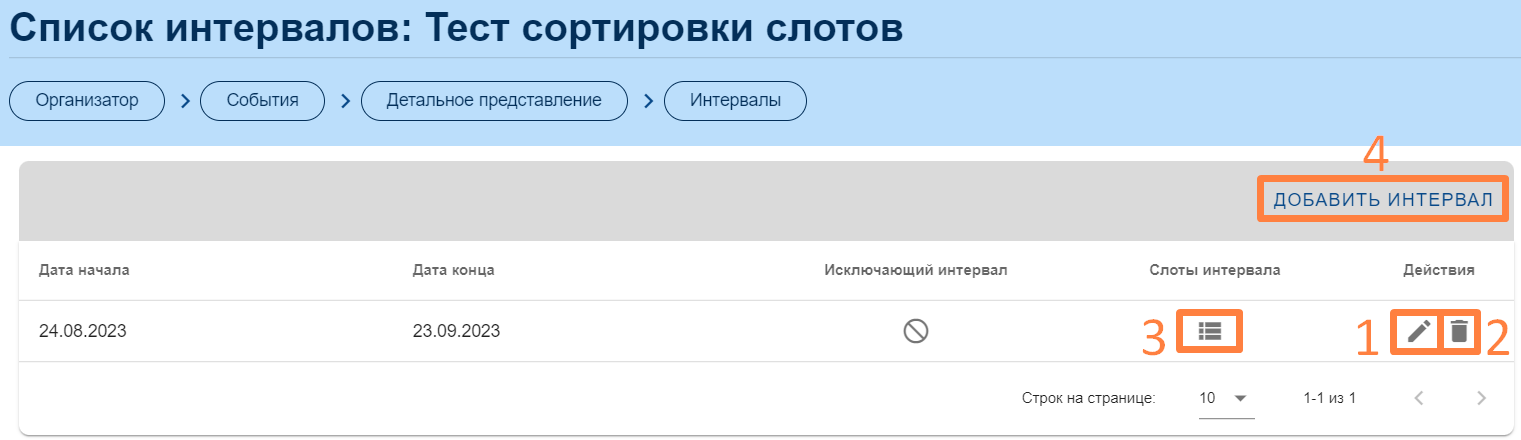The height and width of the screenshot is (440, 1521).
Task: Select the start date cell 24.08.2023
Action: click(x=83, y=332)
